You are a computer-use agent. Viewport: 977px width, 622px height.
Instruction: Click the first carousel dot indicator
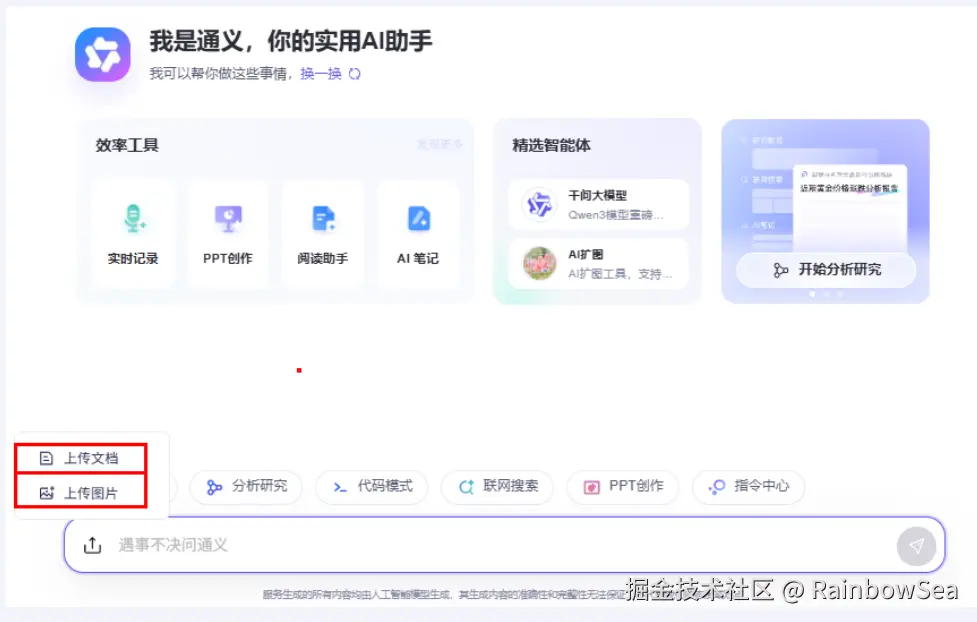coord(812,294)
